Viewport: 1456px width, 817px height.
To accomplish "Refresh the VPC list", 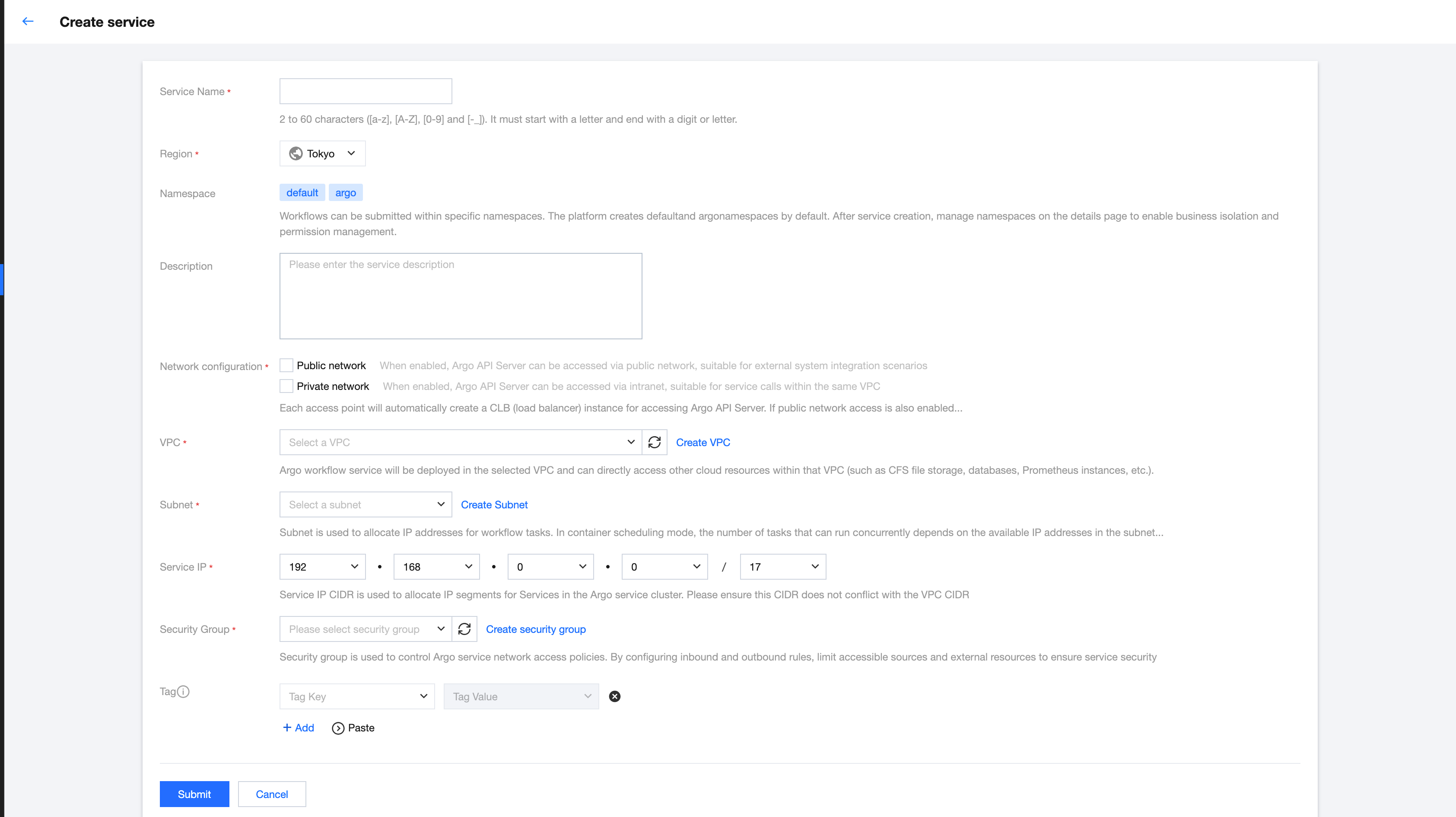I will coord(654,442).
